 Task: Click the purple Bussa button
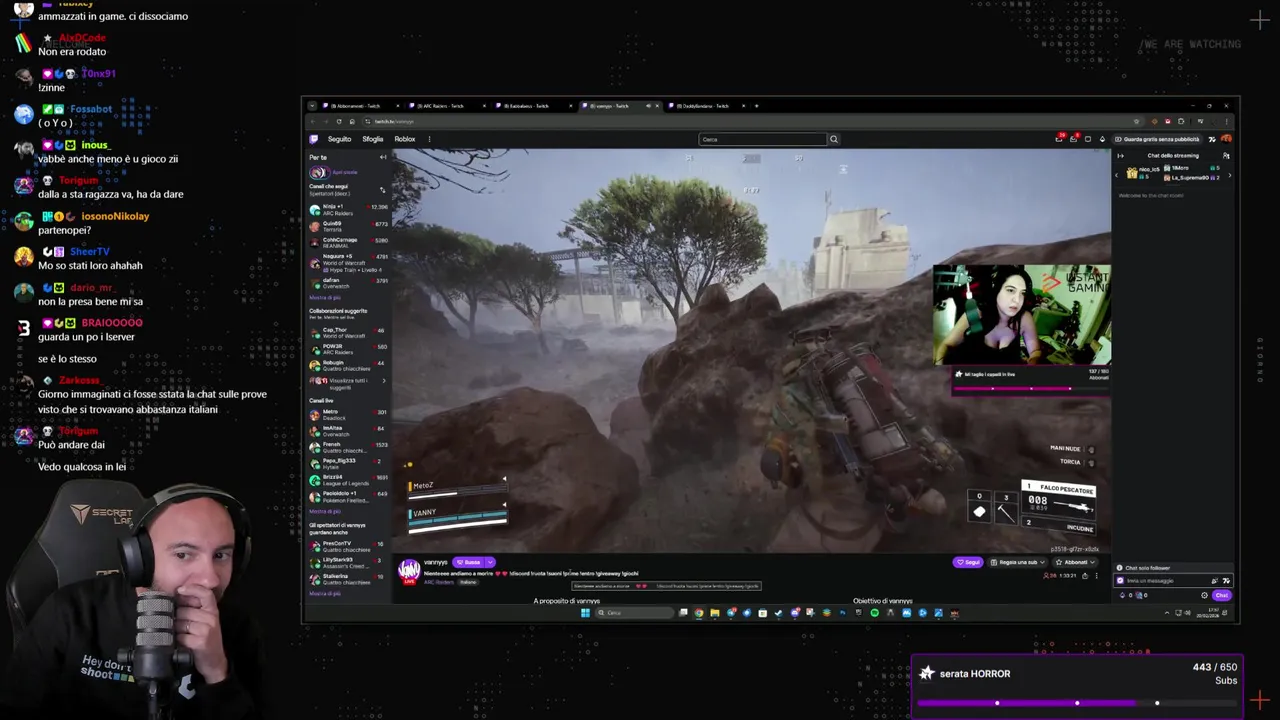[x=467, y=562]
